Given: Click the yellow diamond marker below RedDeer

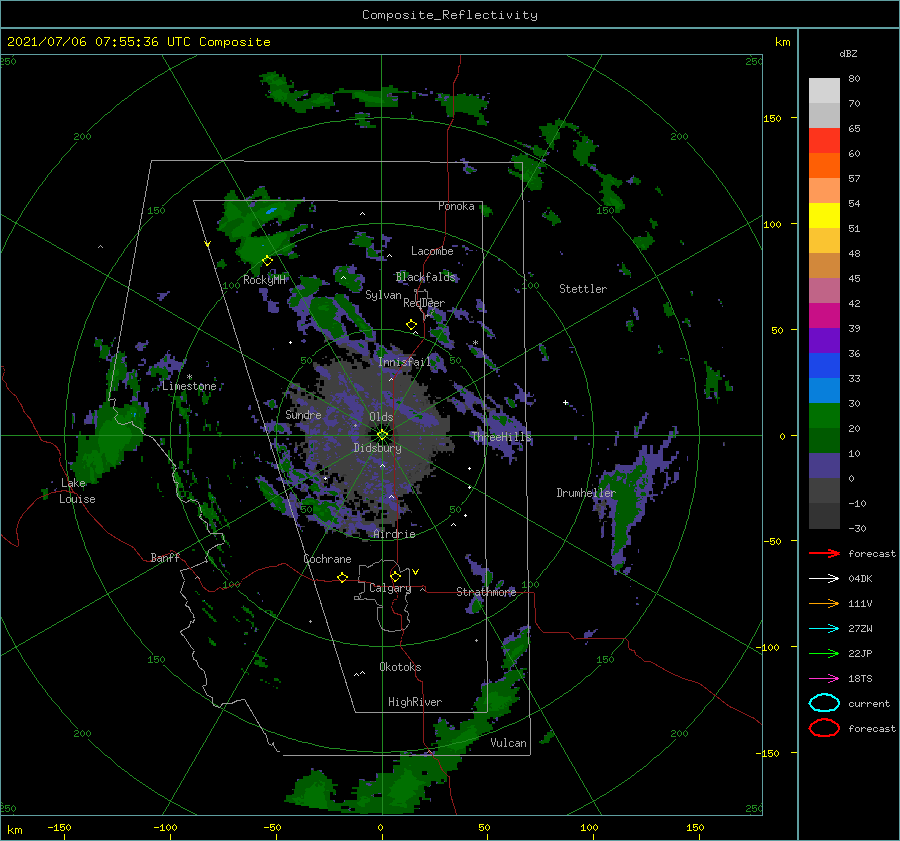Looking at the screenshot, I should point(411,325).
